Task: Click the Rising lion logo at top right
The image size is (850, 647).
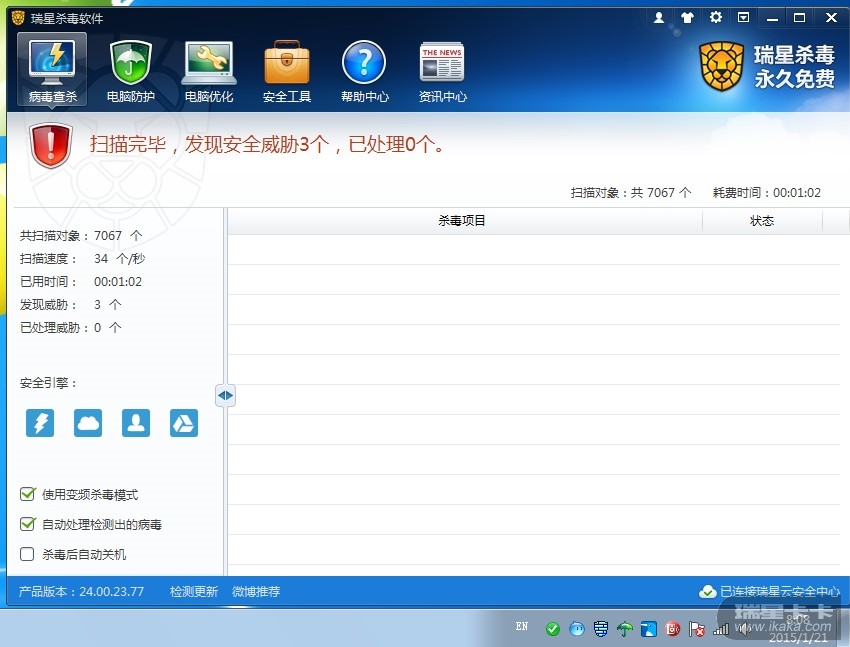Action: point(721,66)
